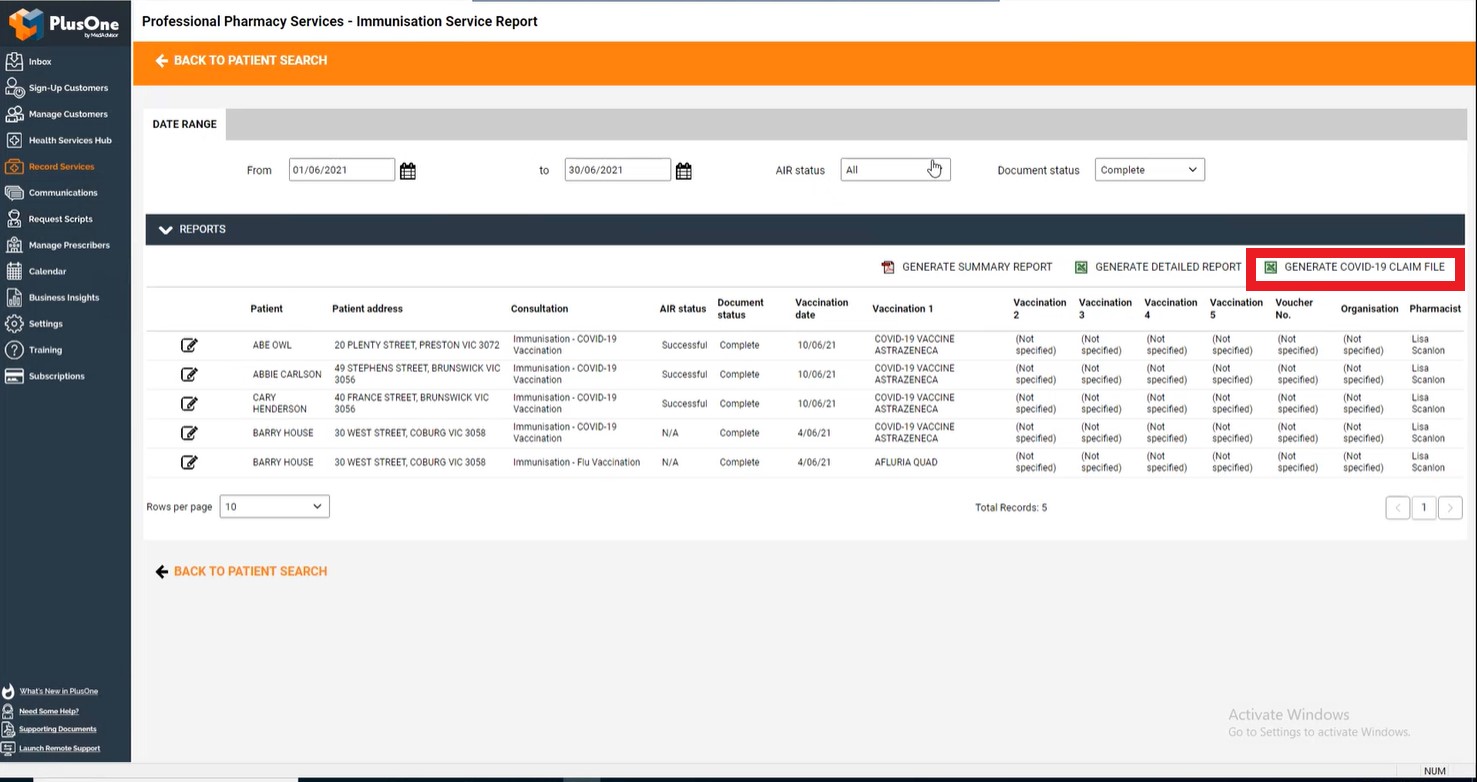Click the NUM status indicator
The width and height of the screenshot is (1477, 782).
pos(1435,771)
